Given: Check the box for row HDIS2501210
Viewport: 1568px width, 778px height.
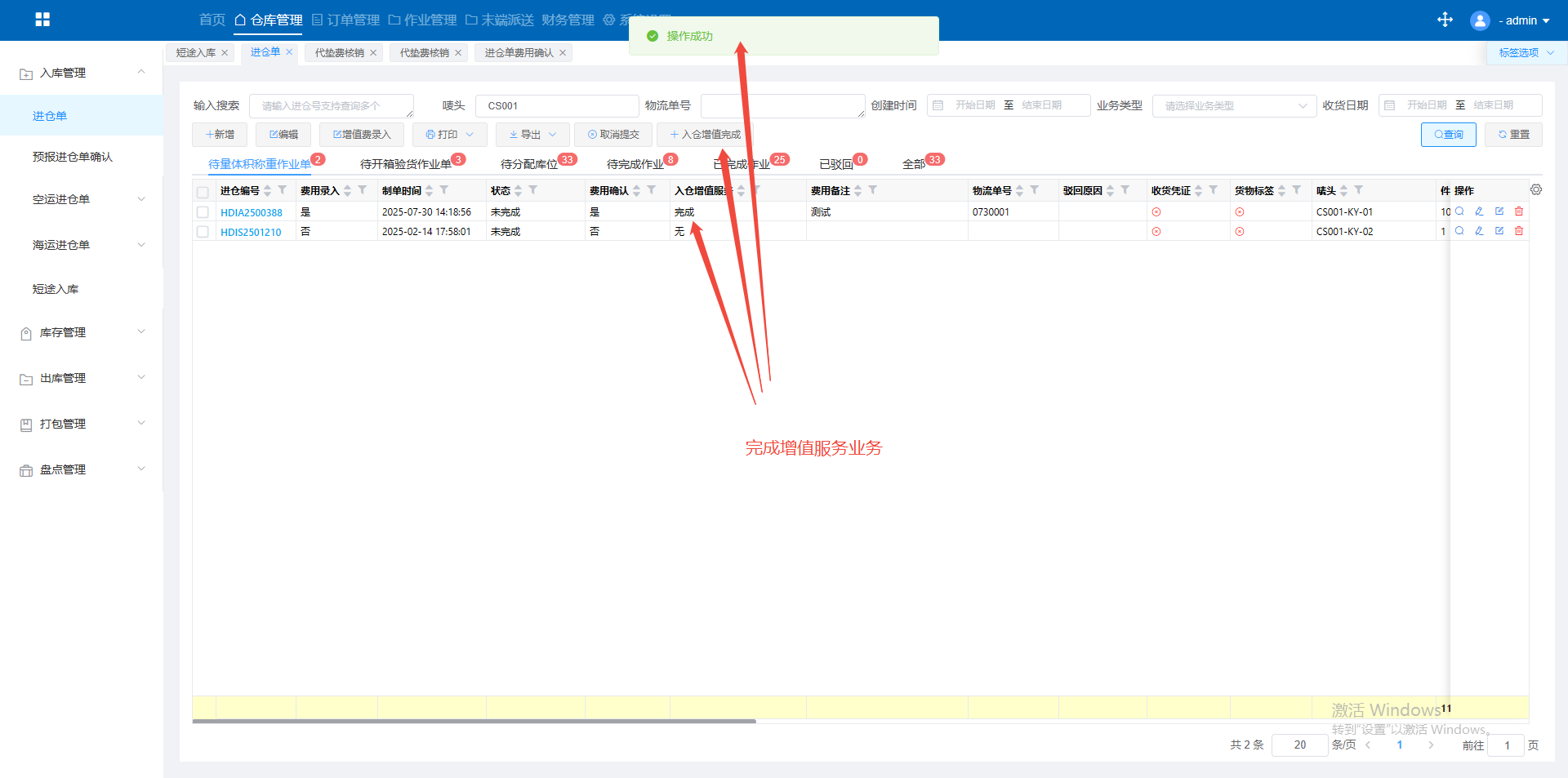Looking at the screenshot, I should tap(203, 232).
